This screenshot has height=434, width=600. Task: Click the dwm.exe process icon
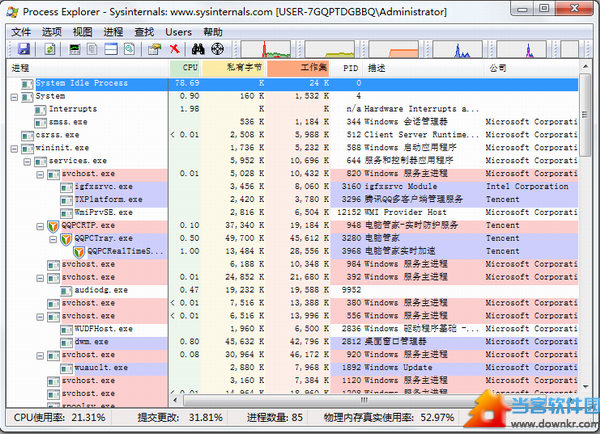66,342
